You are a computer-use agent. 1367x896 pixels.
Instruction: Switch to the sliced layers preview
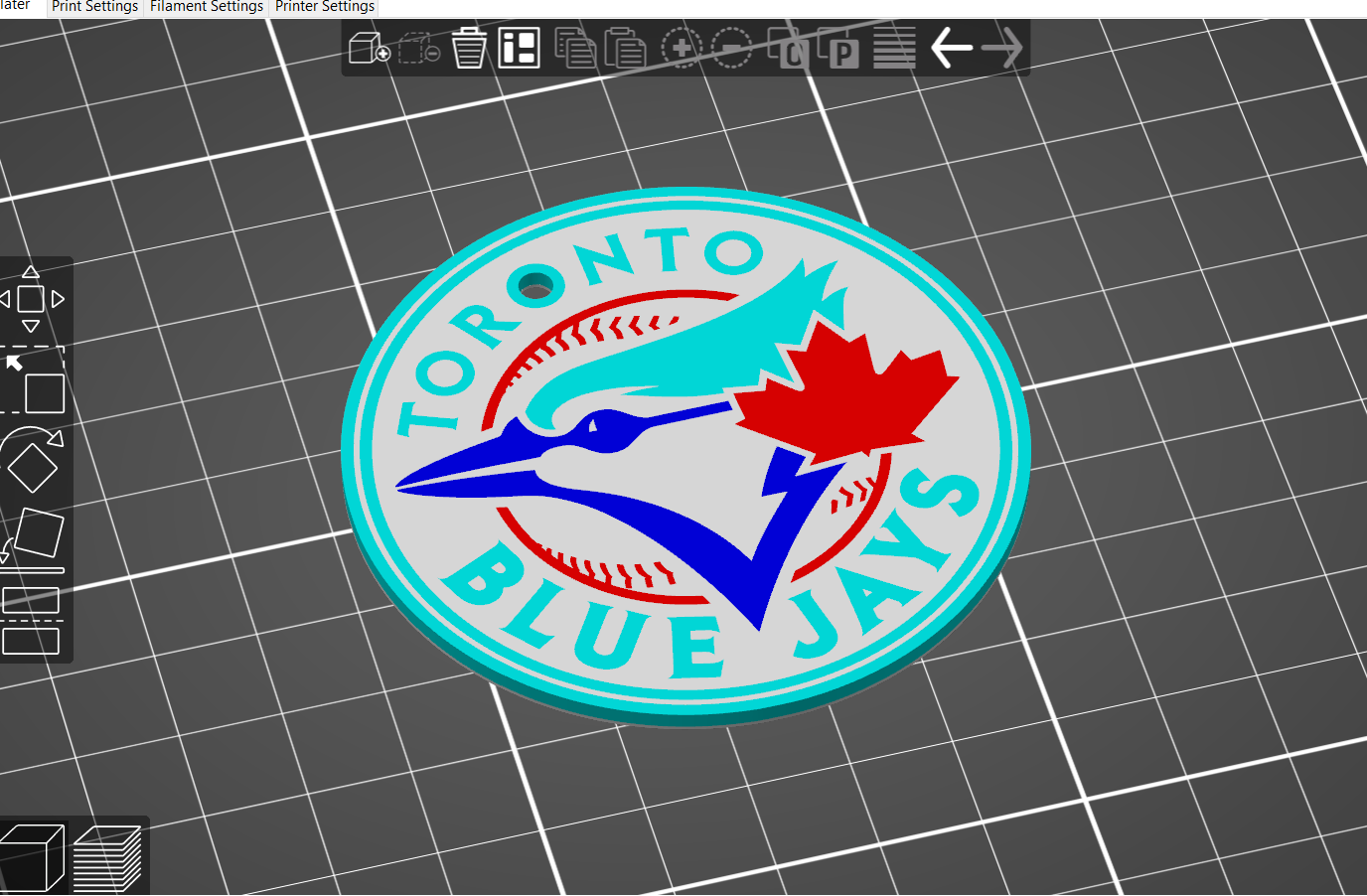click(107, 857)
